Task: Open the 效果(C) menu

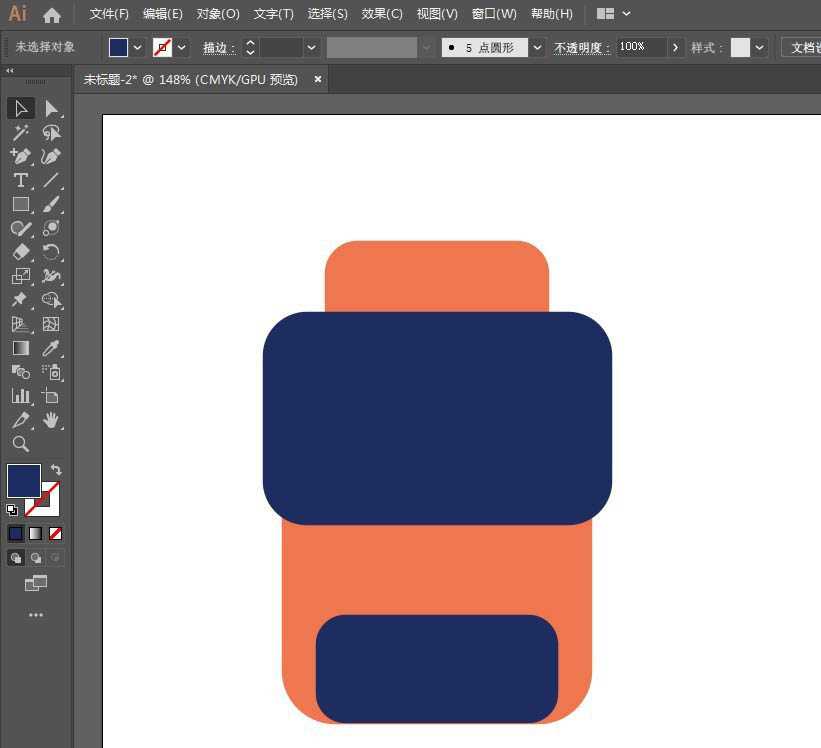Action: [x=382, y=14]
